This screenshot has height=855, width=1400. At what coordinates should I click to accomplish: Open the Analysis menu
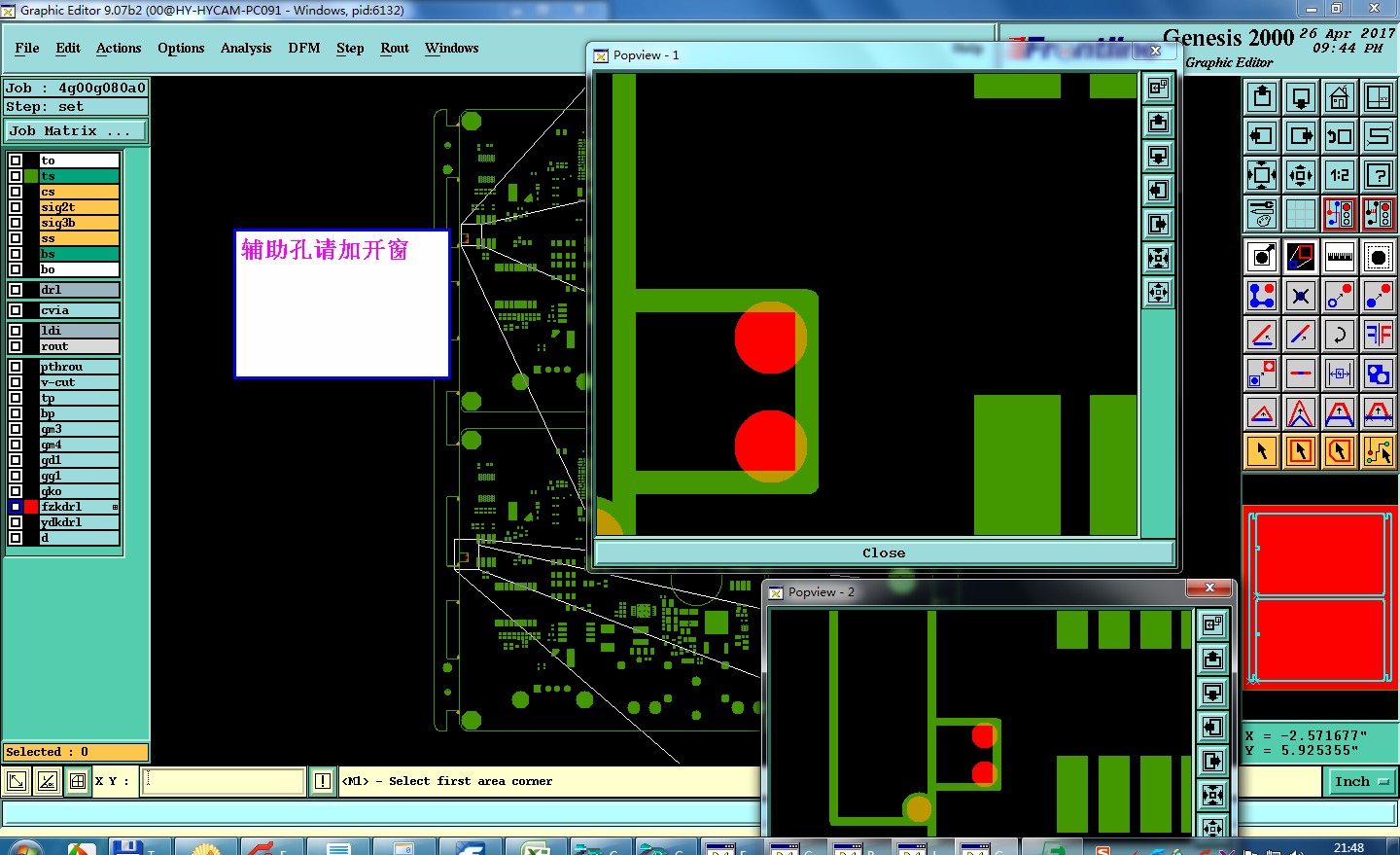point(246,48)
